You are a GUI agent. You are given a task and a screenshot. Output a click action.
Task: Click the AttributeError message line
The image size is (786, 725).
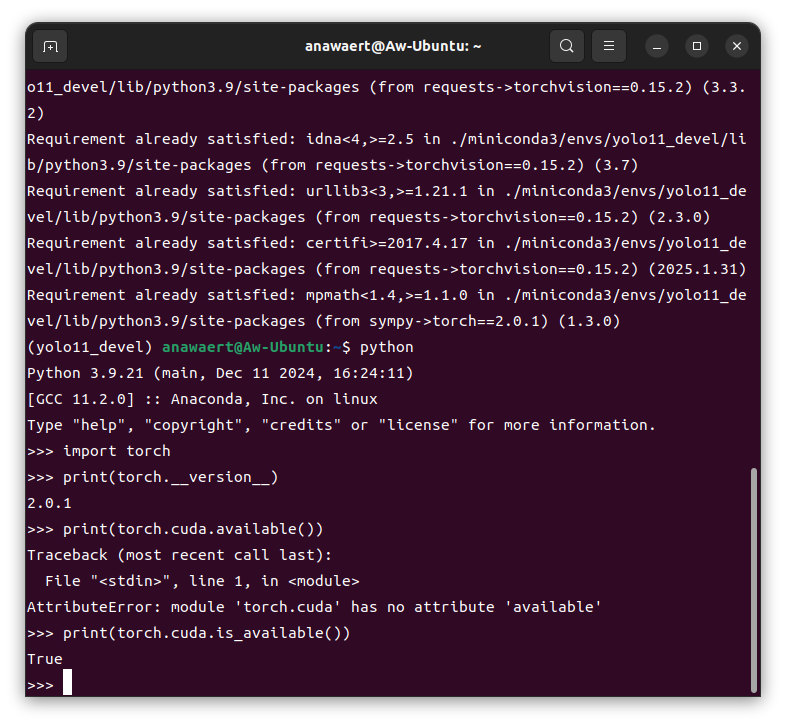(x=314, y=607)
